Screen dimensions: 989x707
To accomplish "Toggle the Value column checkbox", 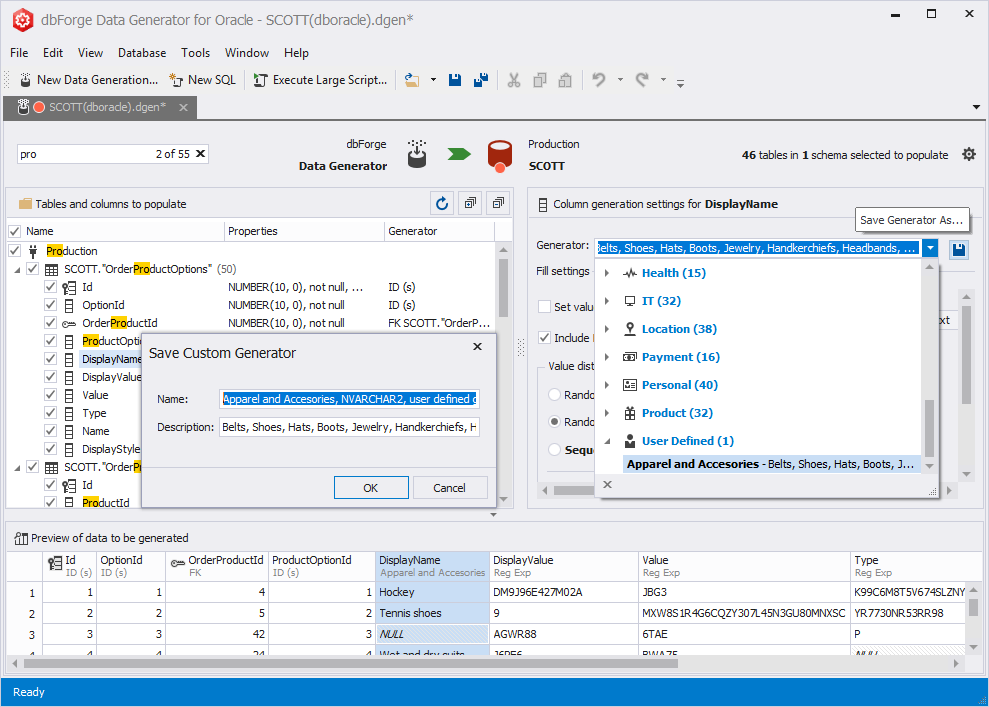I will [50, 395].
